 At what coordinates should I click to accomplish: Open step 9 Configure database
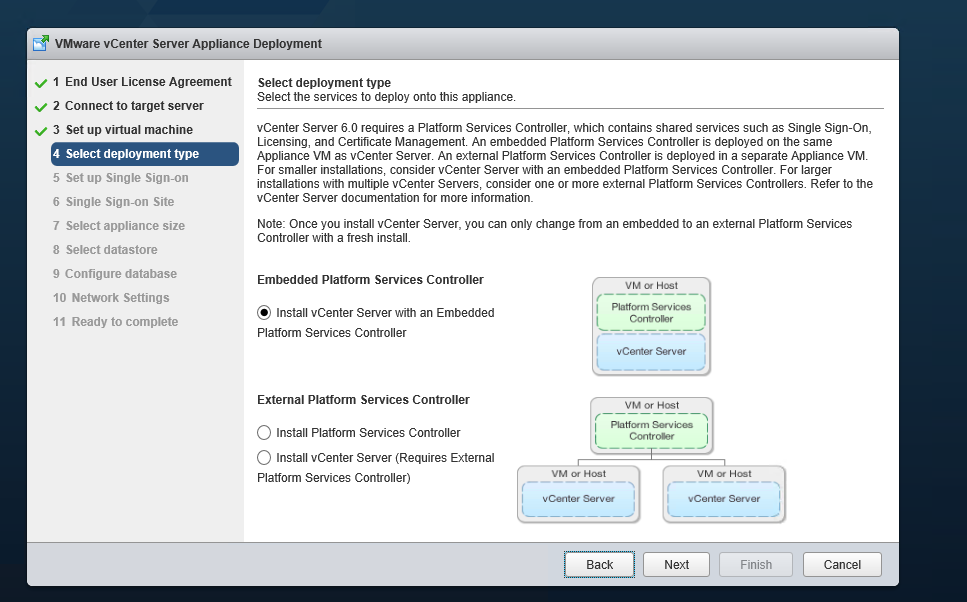(115, 274)
